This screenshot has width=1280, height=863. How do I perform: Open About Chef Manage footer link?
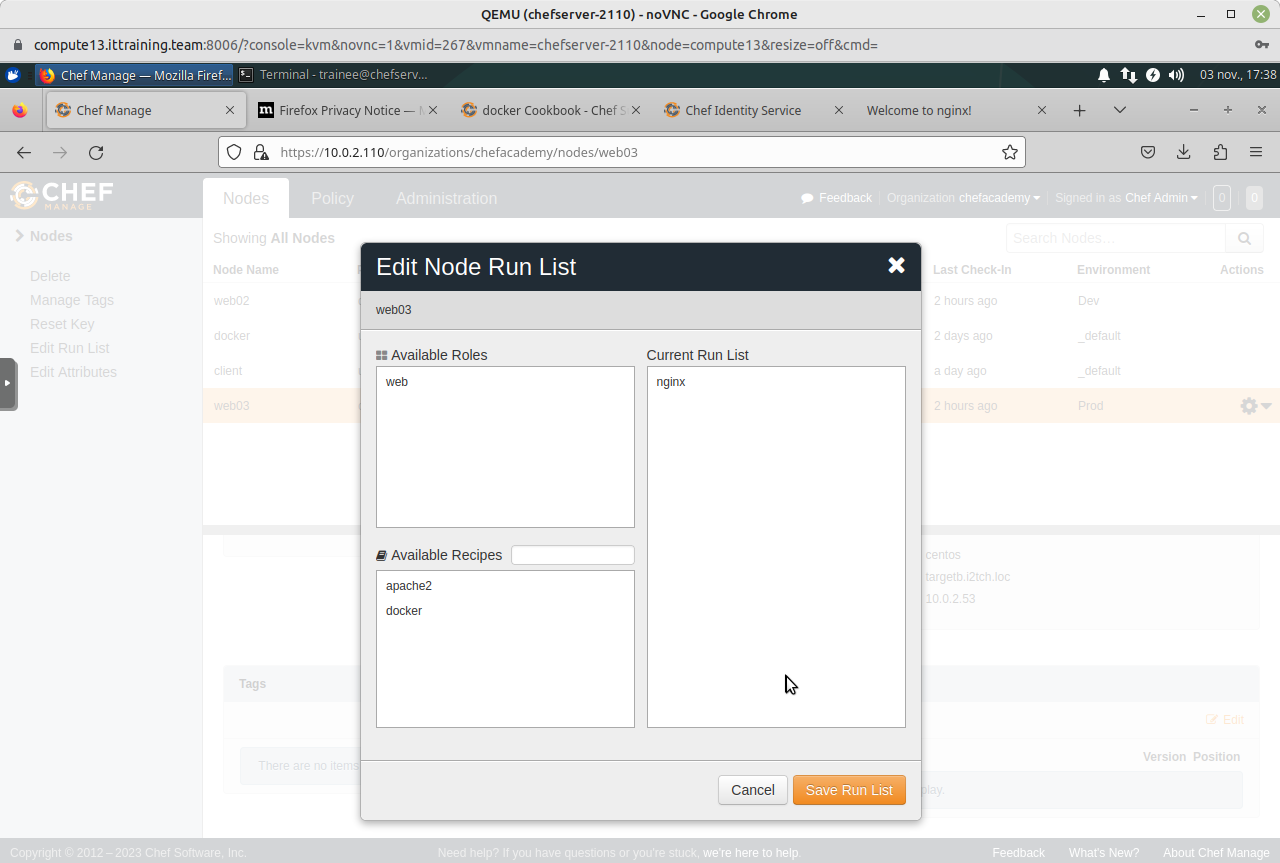[1216, 853]
